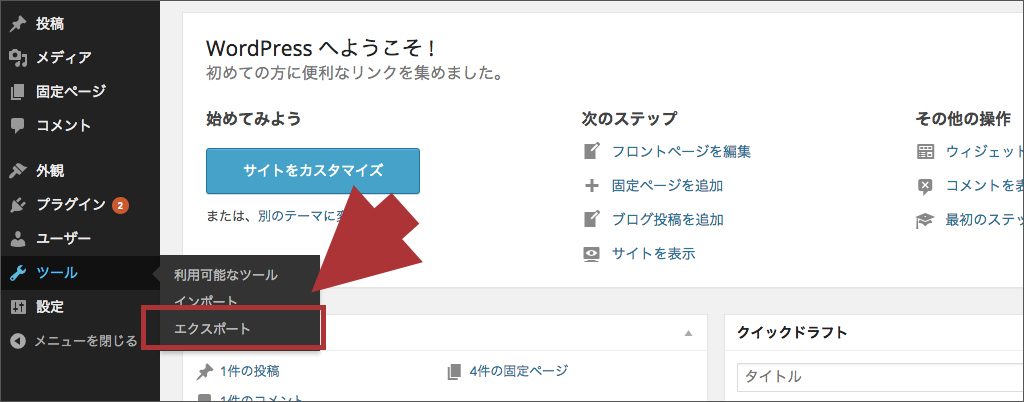Open the 最初のステップ link
This screenshot has width=1024, height=402.
coord(984,221)
